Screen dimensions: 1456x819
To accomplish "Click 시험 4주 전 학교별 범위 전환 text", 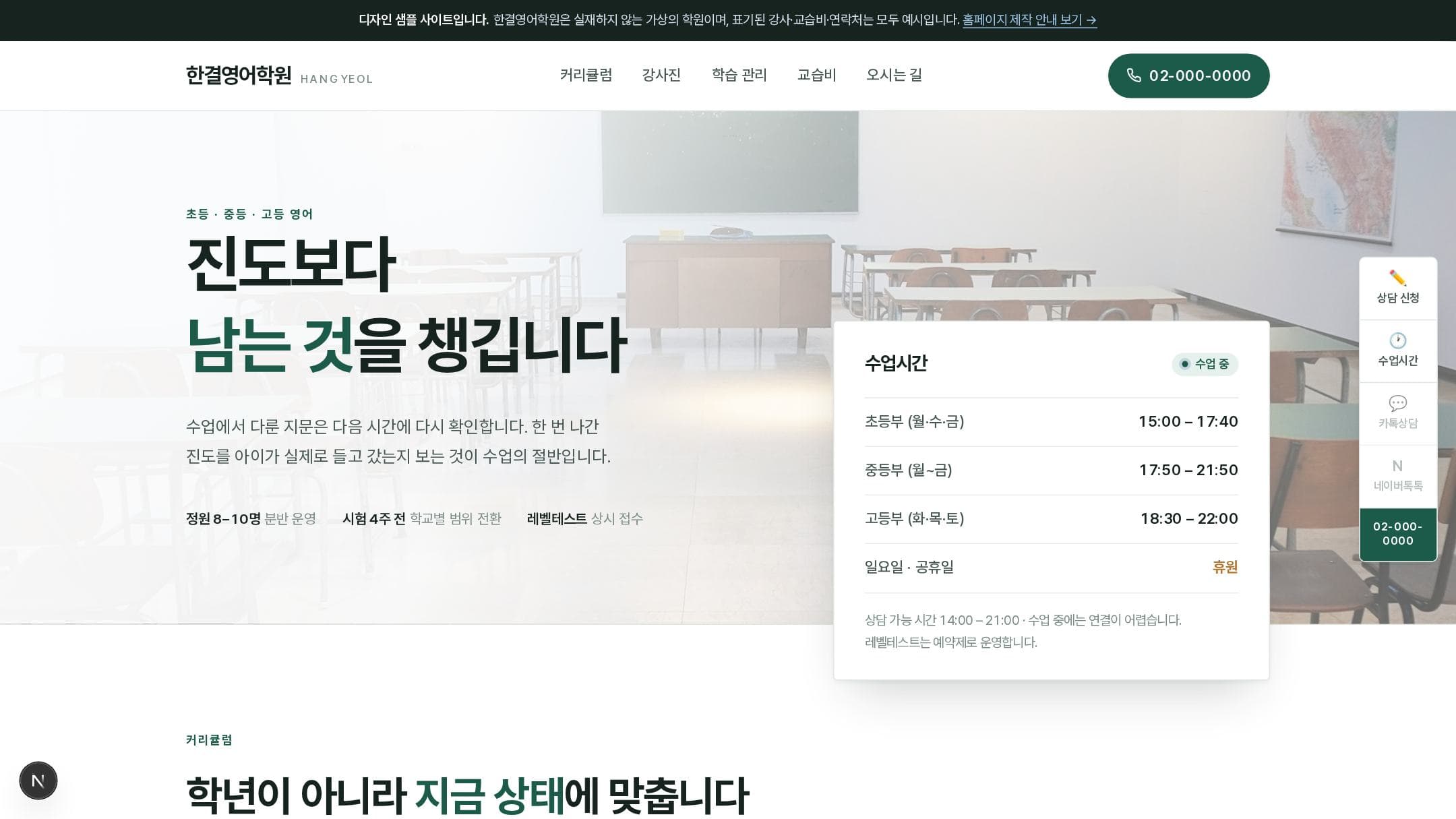I will (x=422, y=519).
